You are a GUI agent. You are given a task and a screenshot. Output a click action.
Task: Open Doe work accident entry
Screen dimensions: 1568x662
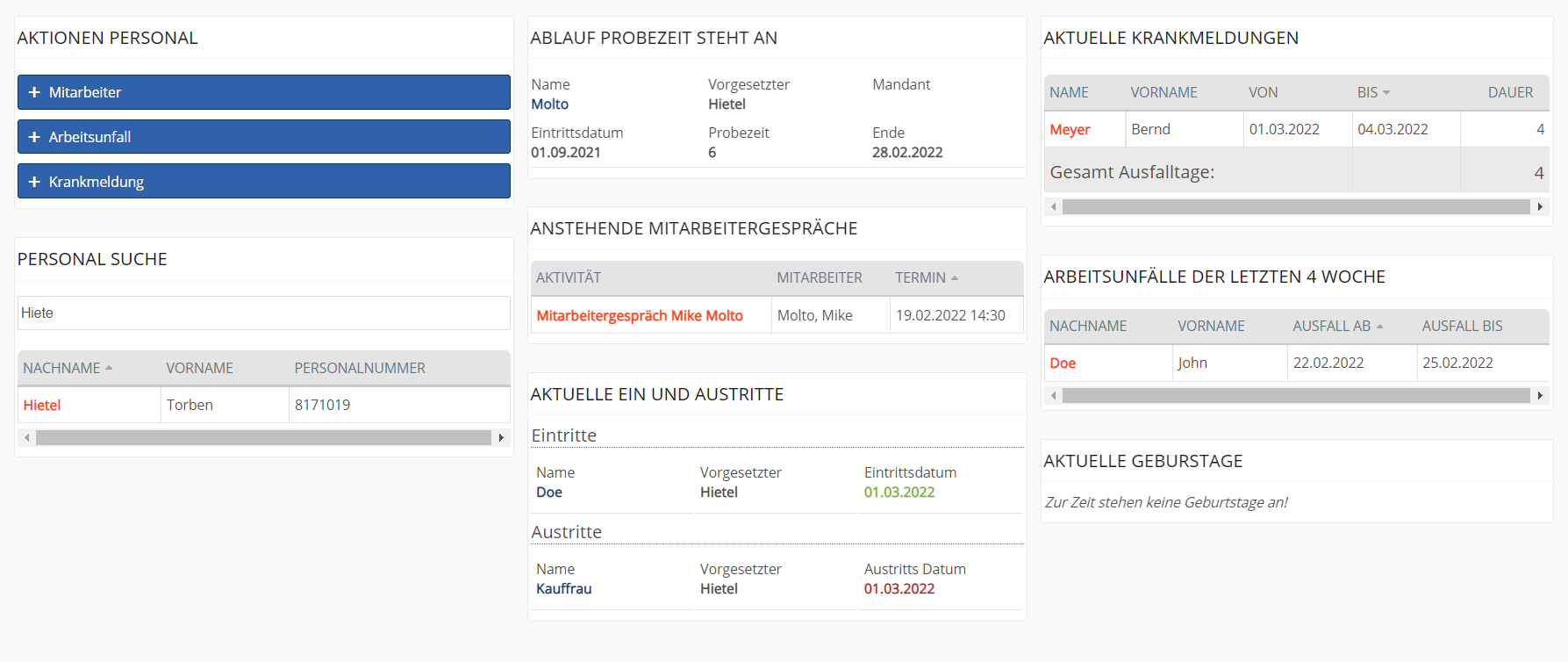(x=1063, y=363)
